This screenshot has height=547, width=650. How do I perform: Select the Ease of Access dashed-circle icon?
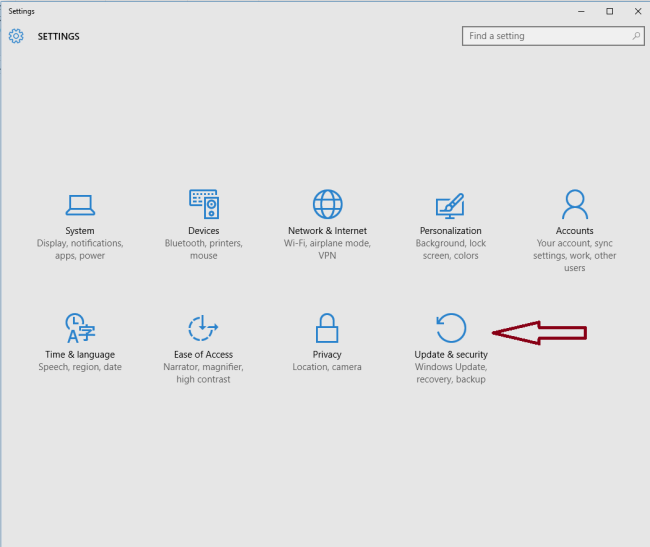(x=203, y=328)
